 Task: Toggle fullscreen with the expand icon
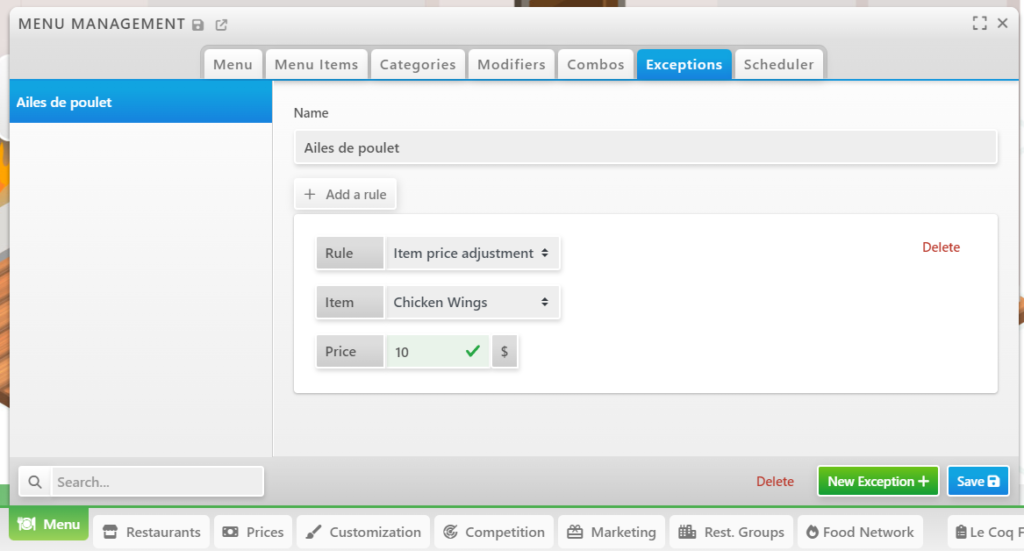(979, 23)
